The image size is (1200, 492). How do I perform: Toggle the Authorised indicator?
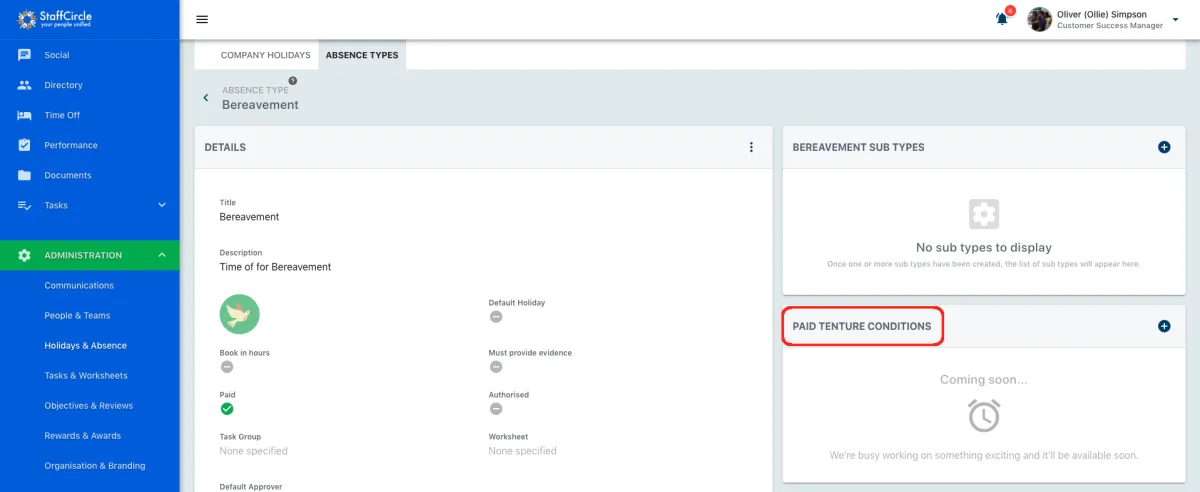point(496,409)
